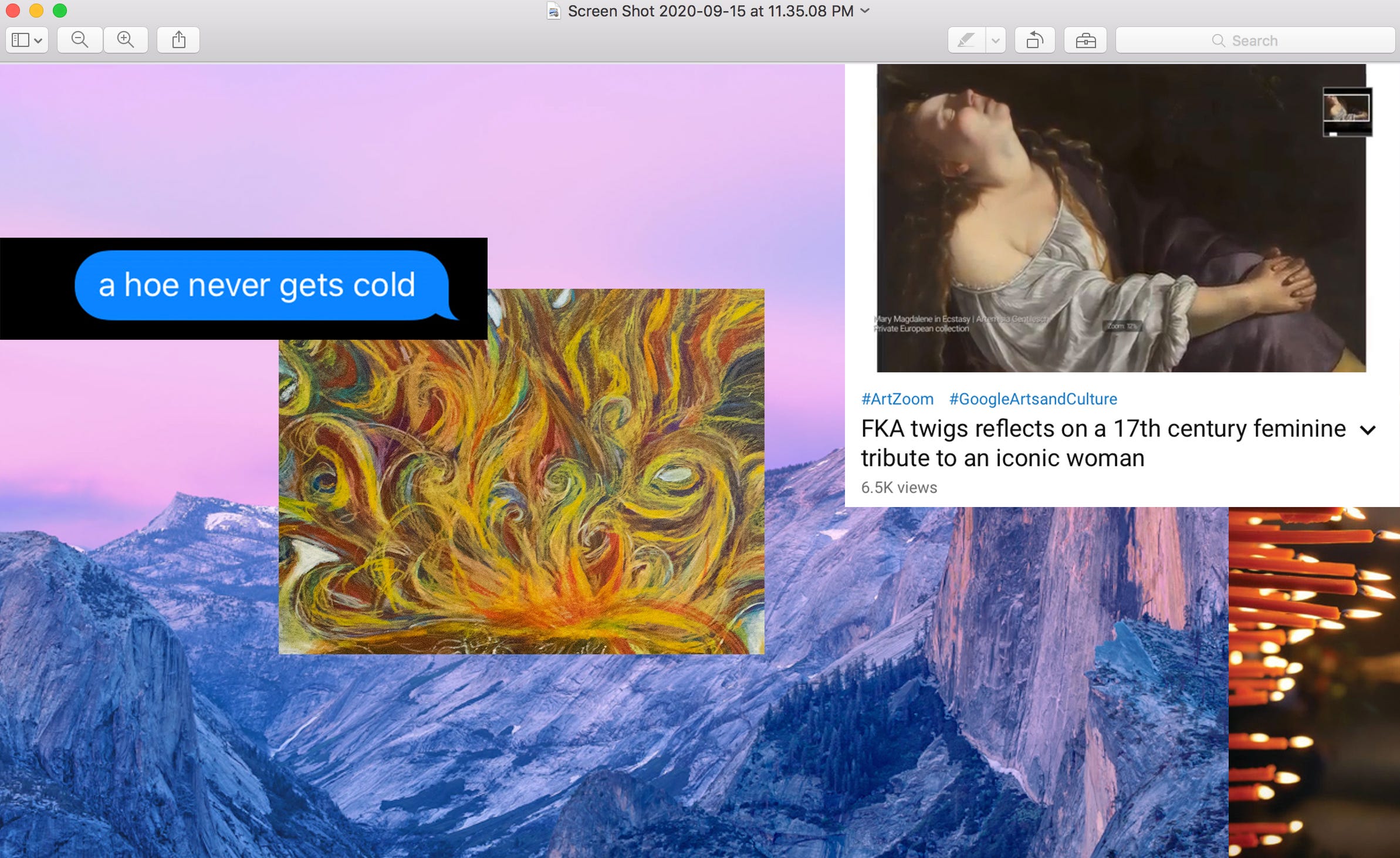This screenshot has height=858, width=1400.
Task: Open the Share toolbar button
Action: click(x=178, y=40)
